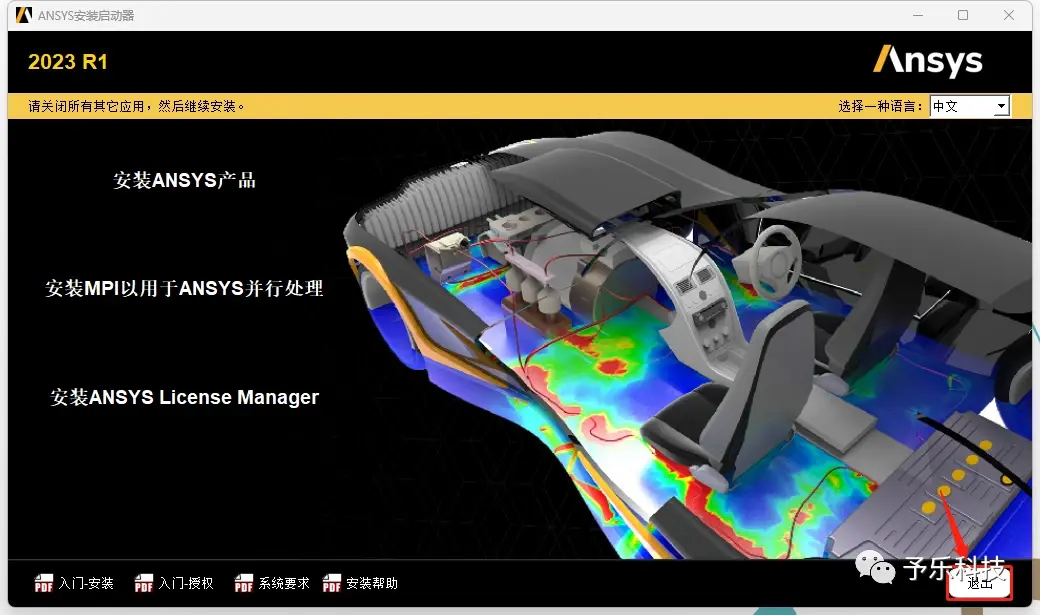The image size is (1040, 615).
Task: Click the 请关闭所有其它应用 notice text
Action: pyautogui.click(x=137, y=106)
